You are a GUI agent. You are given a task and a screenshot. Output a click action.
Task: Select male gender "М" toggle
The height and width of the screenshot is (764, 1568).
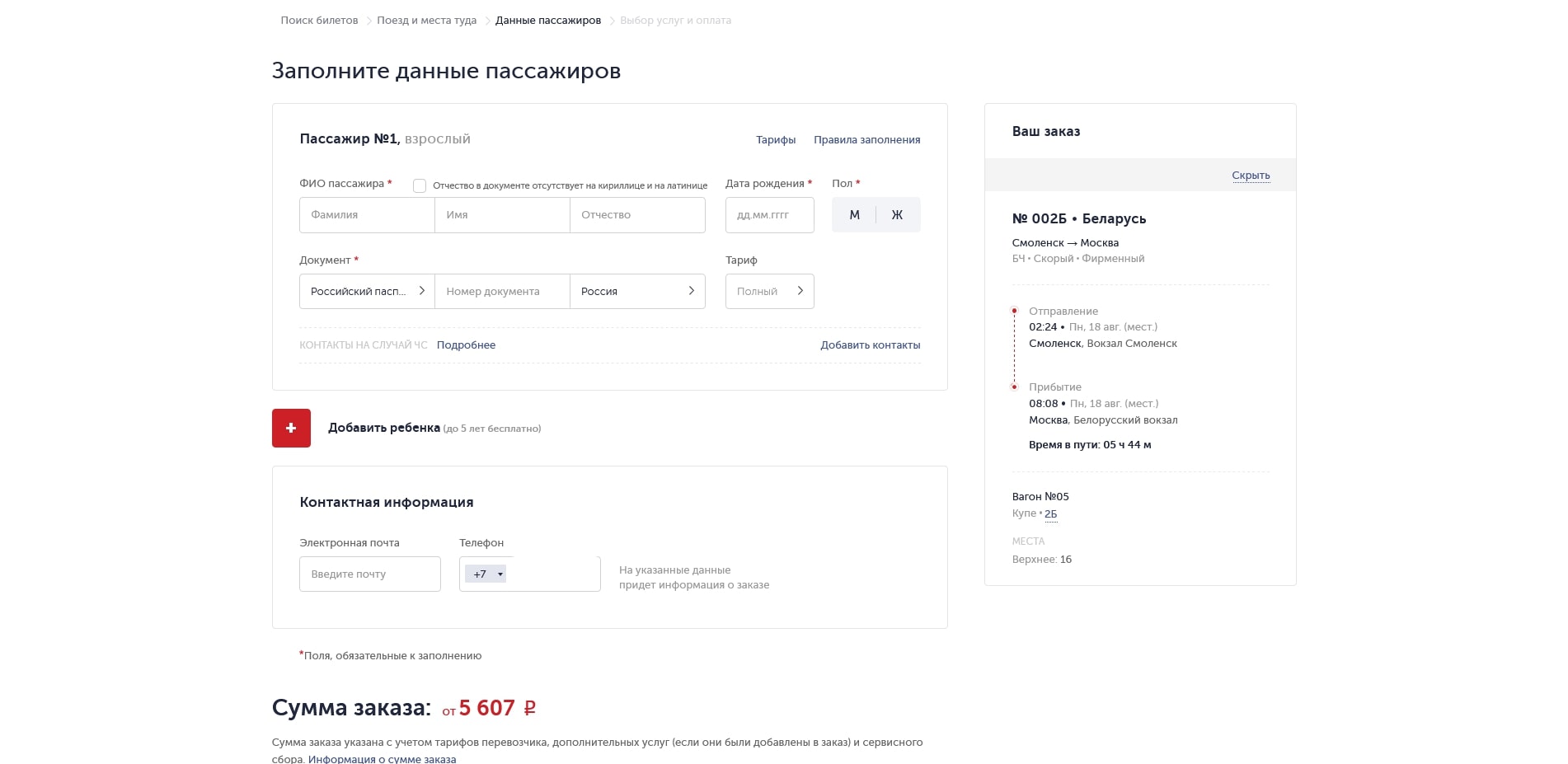point(854,214)
